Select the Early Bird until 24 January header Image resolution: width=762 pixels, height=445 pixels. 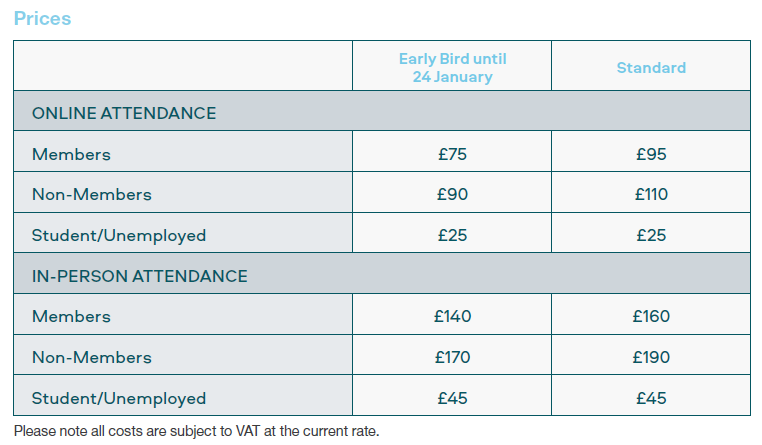pos(452,68)
